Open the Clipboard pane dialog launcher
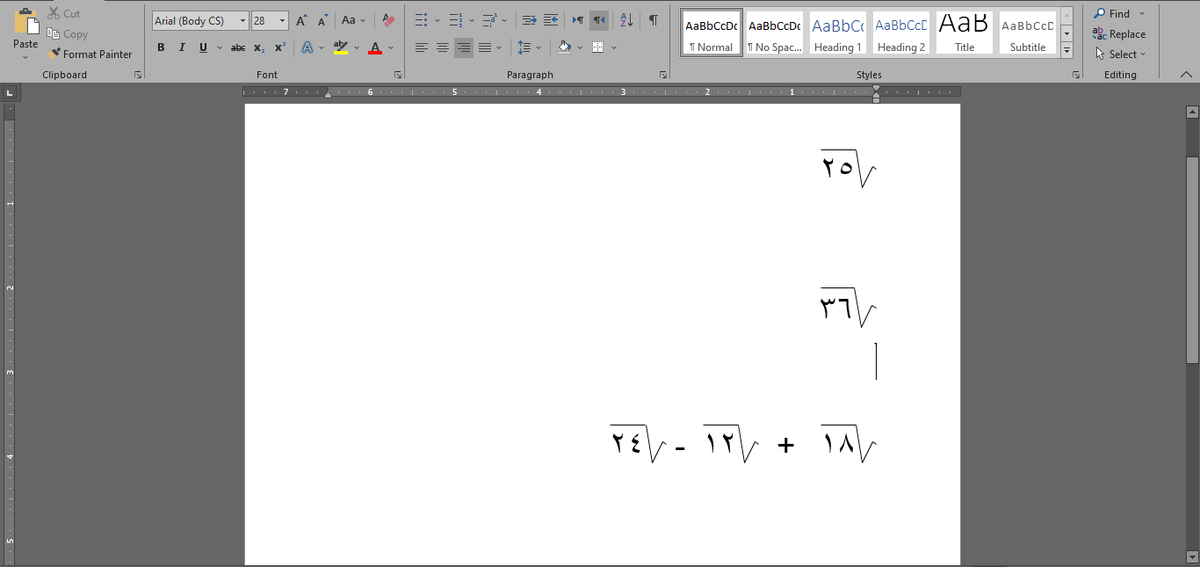Viewport: 1200px width, 567px height. point(138,75)
